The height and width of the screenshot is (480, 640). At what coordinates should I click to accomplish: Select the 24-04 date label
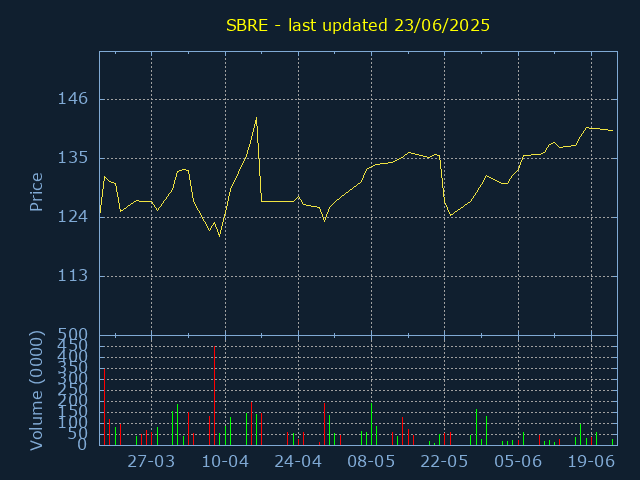click(x=298, y=462)
